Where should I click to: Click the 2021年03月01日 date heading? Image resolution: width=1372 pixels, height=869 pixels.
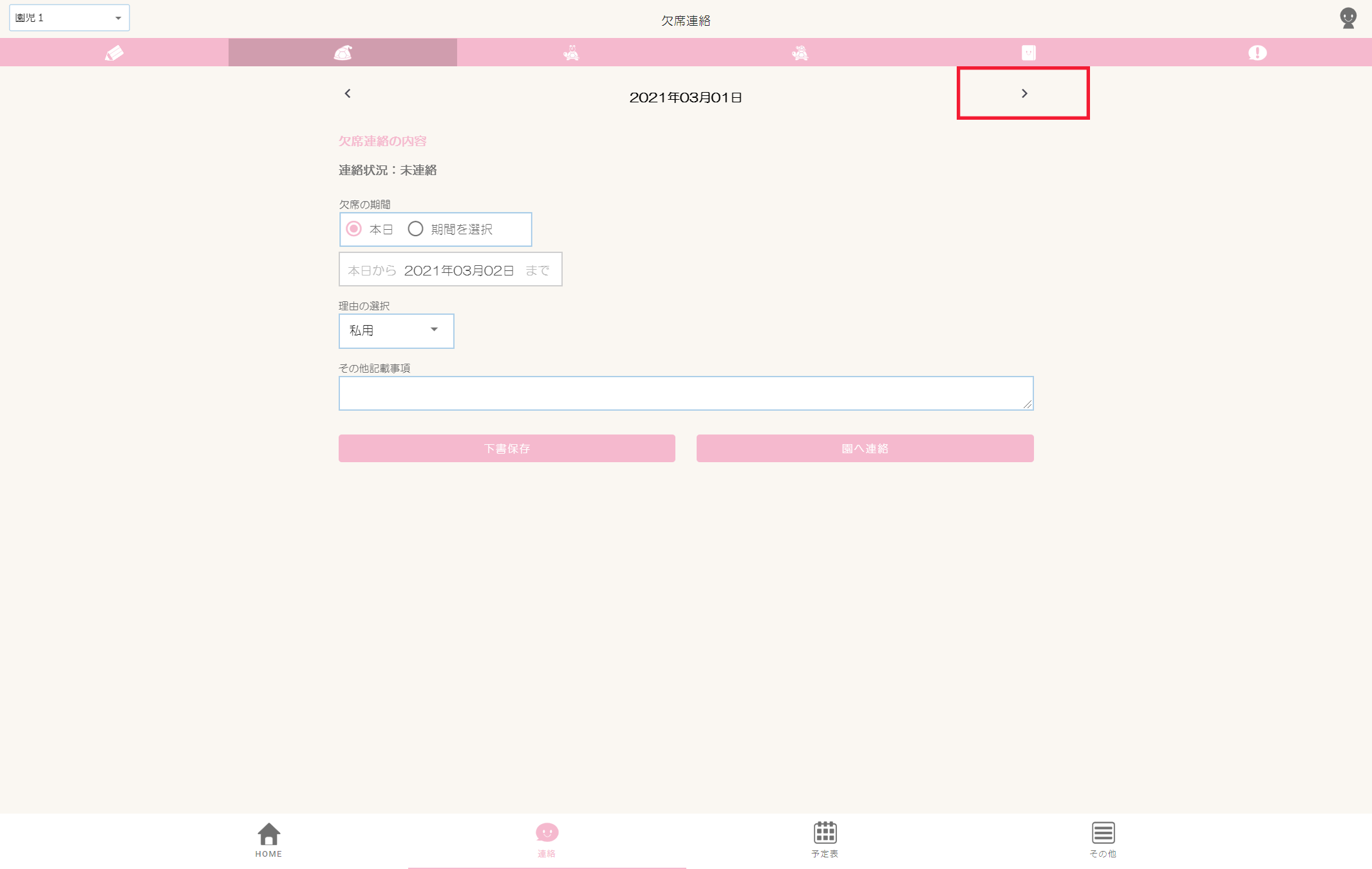(x=686, y=97)
